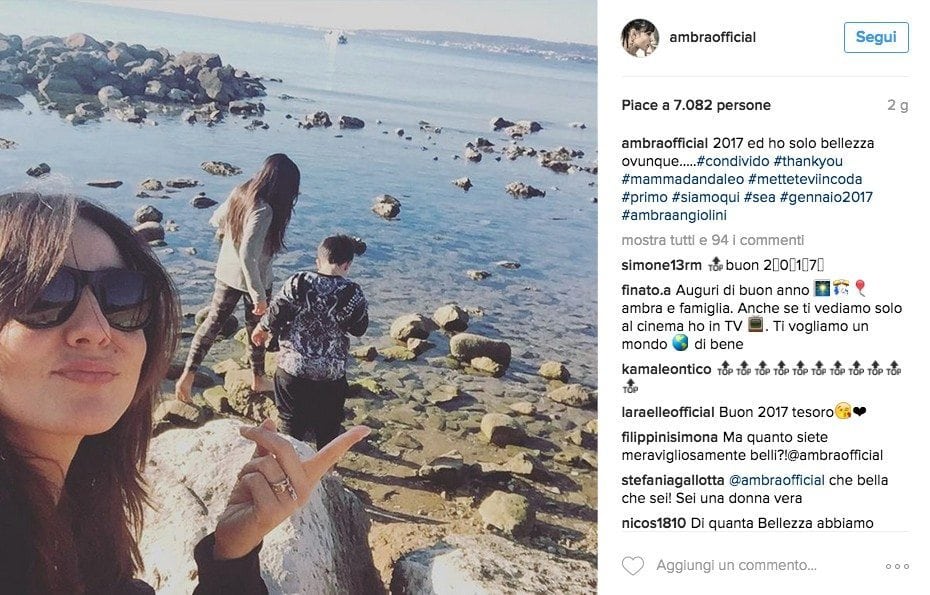Viewport: 930px width, 595px height.
Task: Open the #thankyou hashtag
Action: click(808, 161)
